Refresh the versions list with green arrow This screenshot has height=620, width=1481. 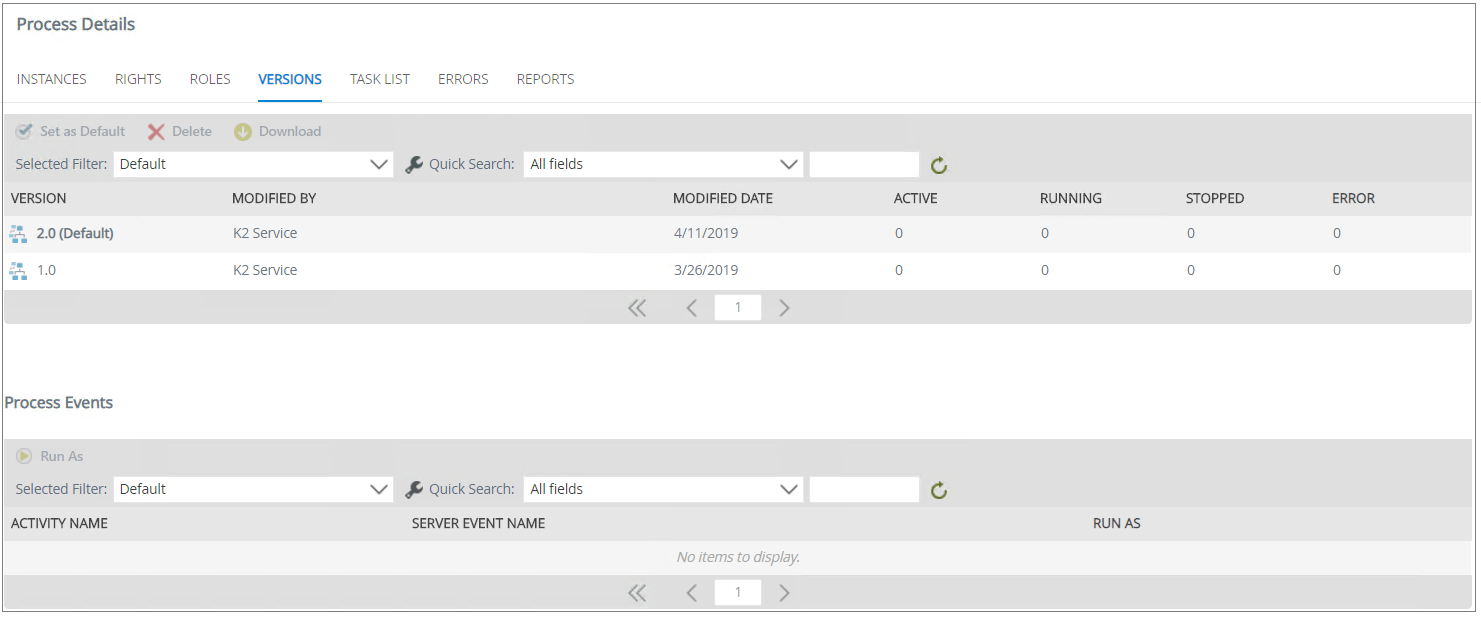[x=938, y=165]
